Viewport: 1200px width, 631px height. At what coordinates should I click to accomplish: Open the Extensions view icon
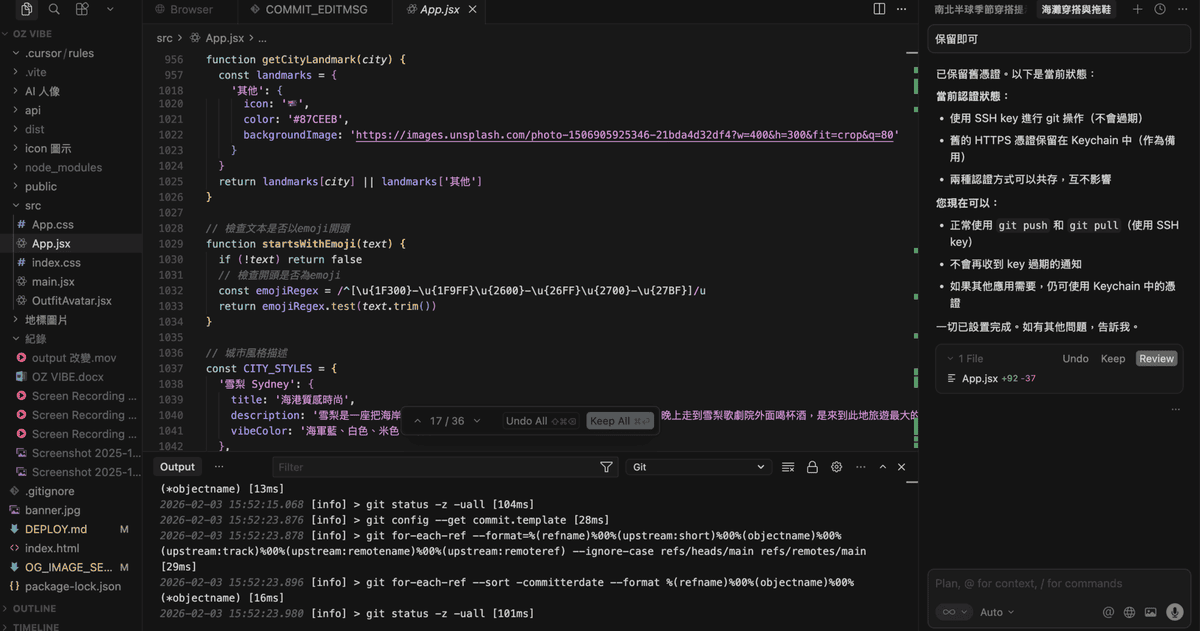pos(82,9)
